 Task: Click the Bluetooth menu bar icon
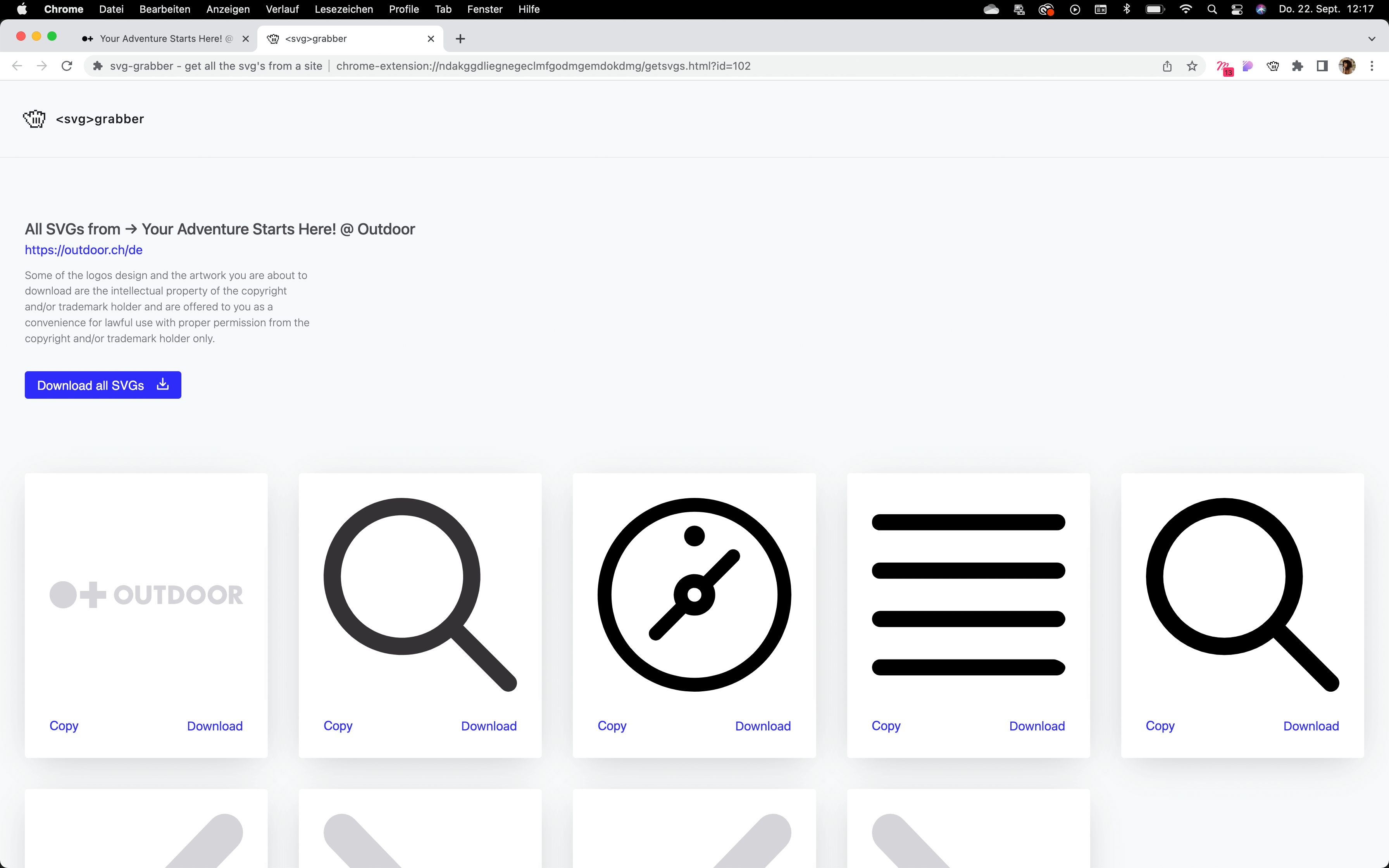[1127, 9]
